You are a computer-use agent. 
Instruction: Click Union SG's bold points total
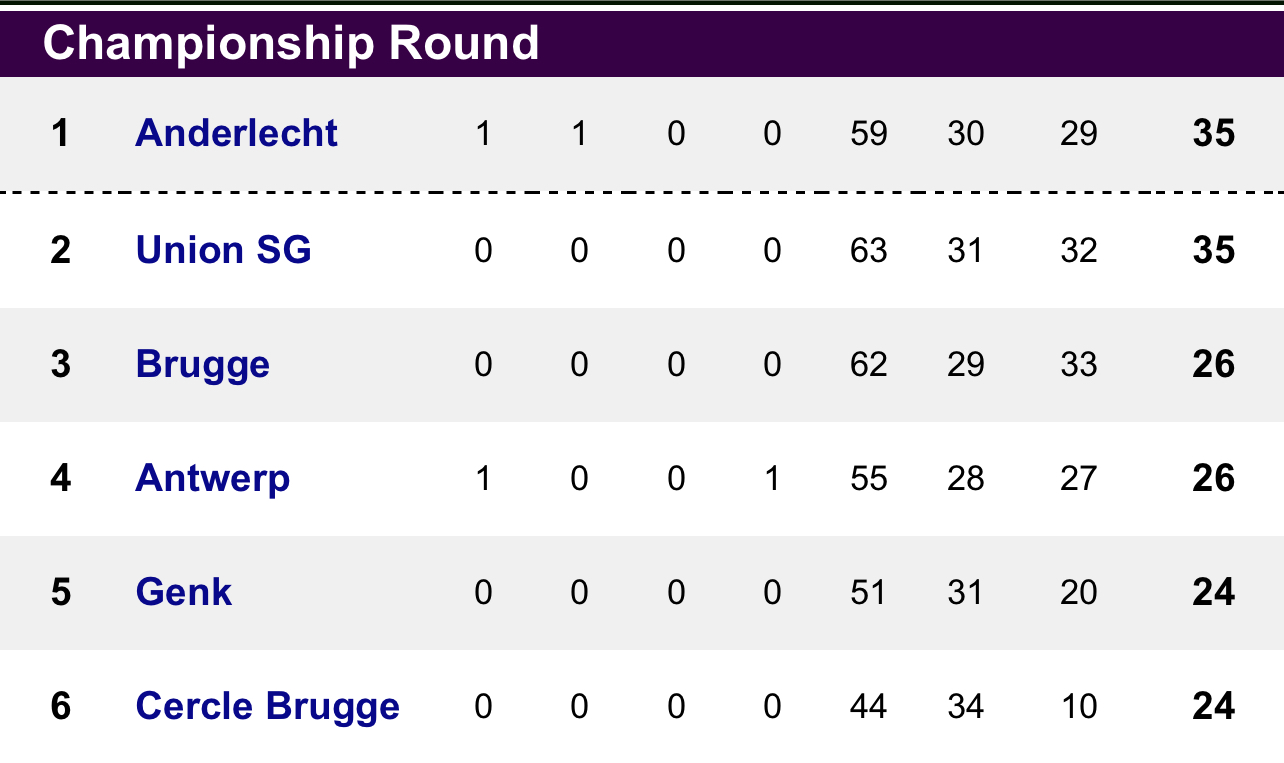pyautogui.click(x=1214, y=249)
